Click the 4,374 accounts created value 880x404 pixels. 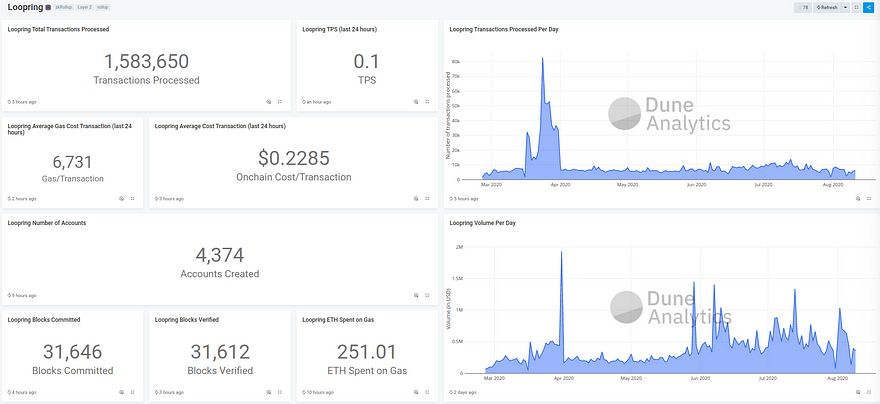(220, 255)
